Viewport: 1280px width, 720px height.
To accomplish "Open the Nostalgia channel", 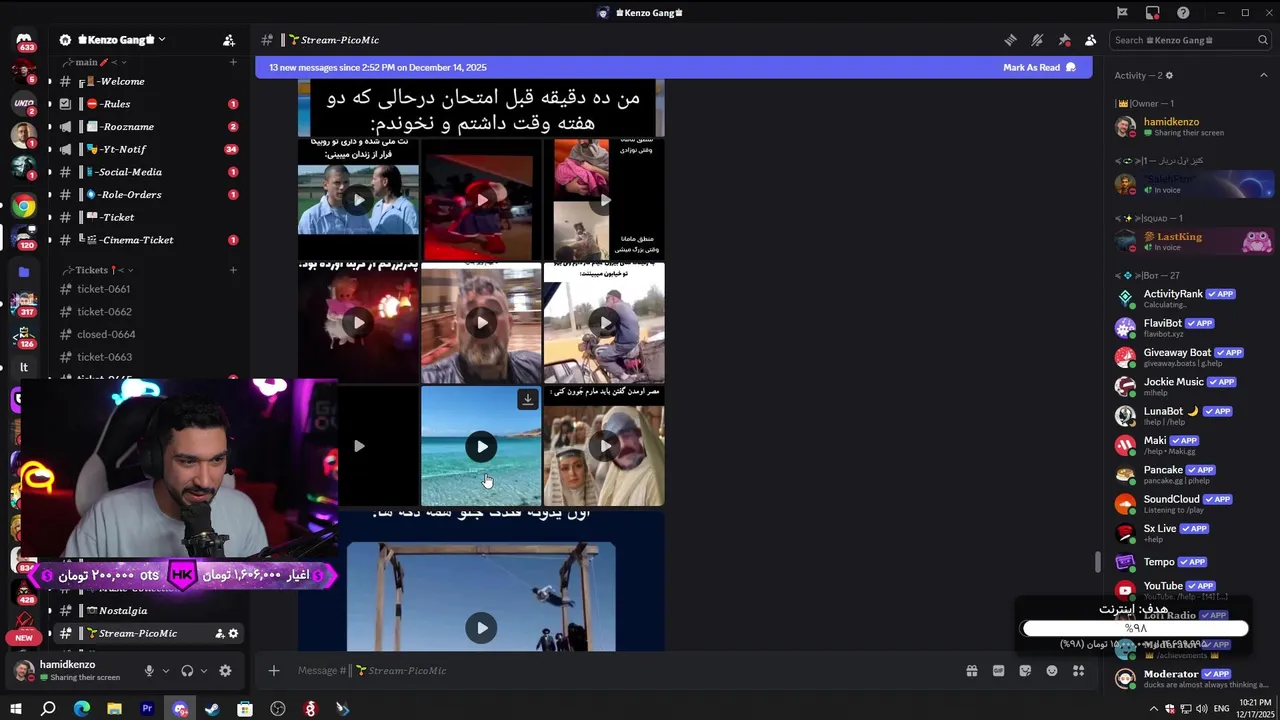I will point(145,611).
